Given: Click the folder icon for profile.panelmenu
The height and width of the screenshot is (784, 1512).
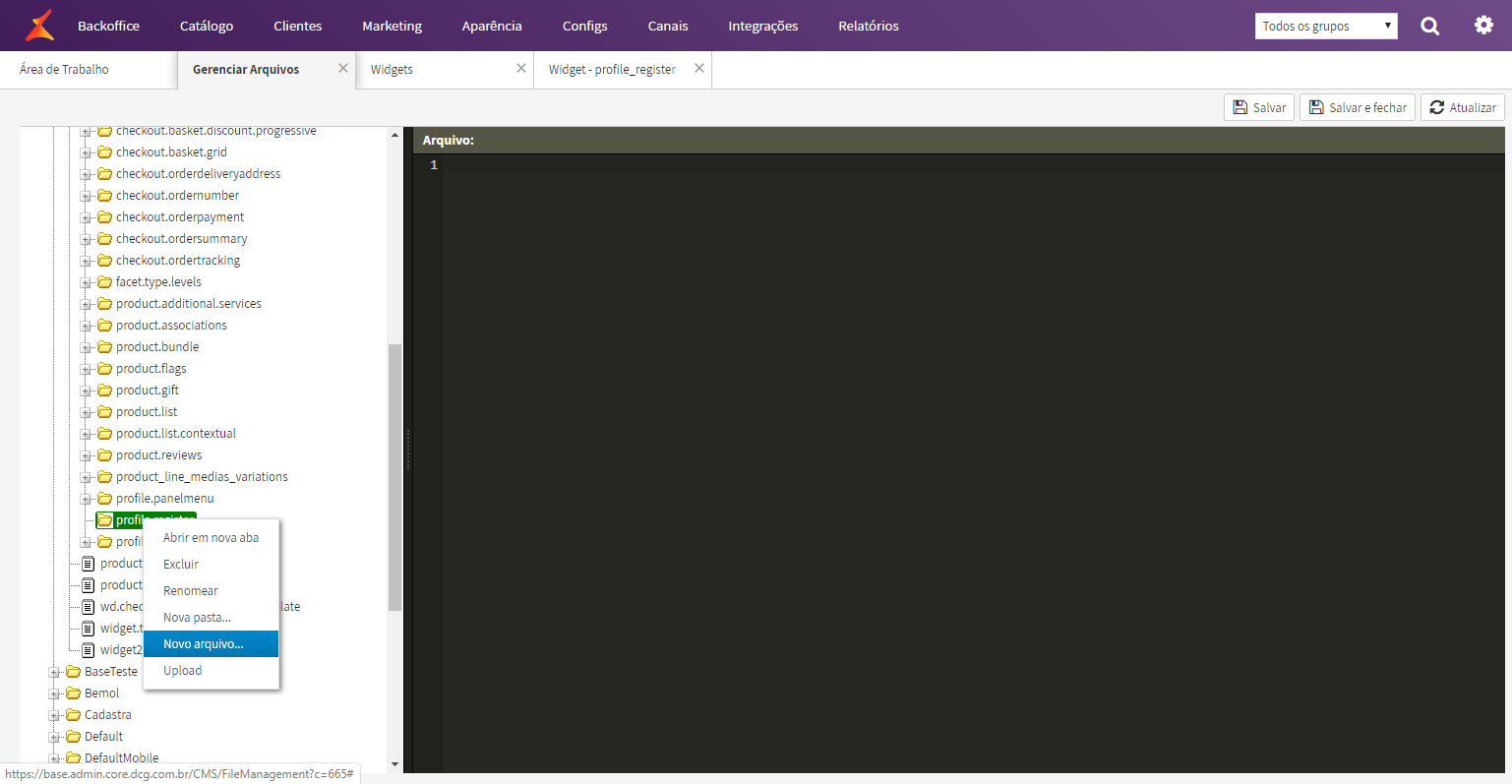Looking at the screenshot, I should click(104, 498).
